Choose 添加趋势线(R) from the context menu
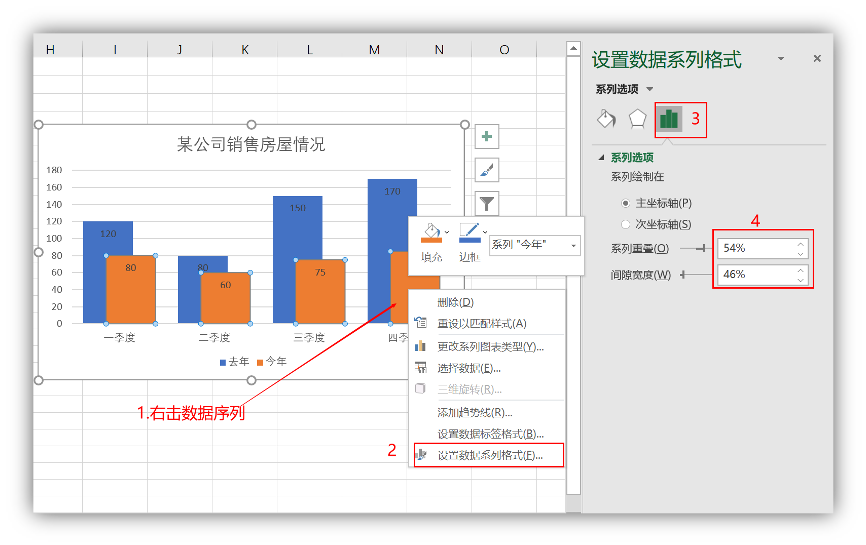Screen dimensions: 866x545 click(488, 412)
